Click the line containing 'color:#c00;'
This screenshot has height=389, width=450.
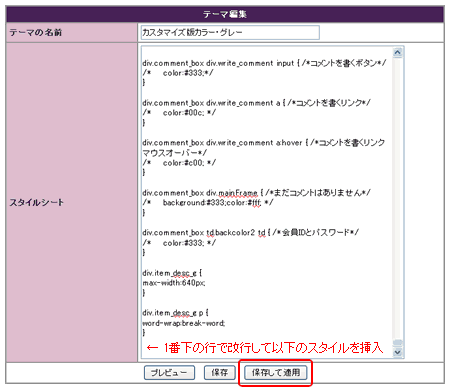[x=179, y=163]
